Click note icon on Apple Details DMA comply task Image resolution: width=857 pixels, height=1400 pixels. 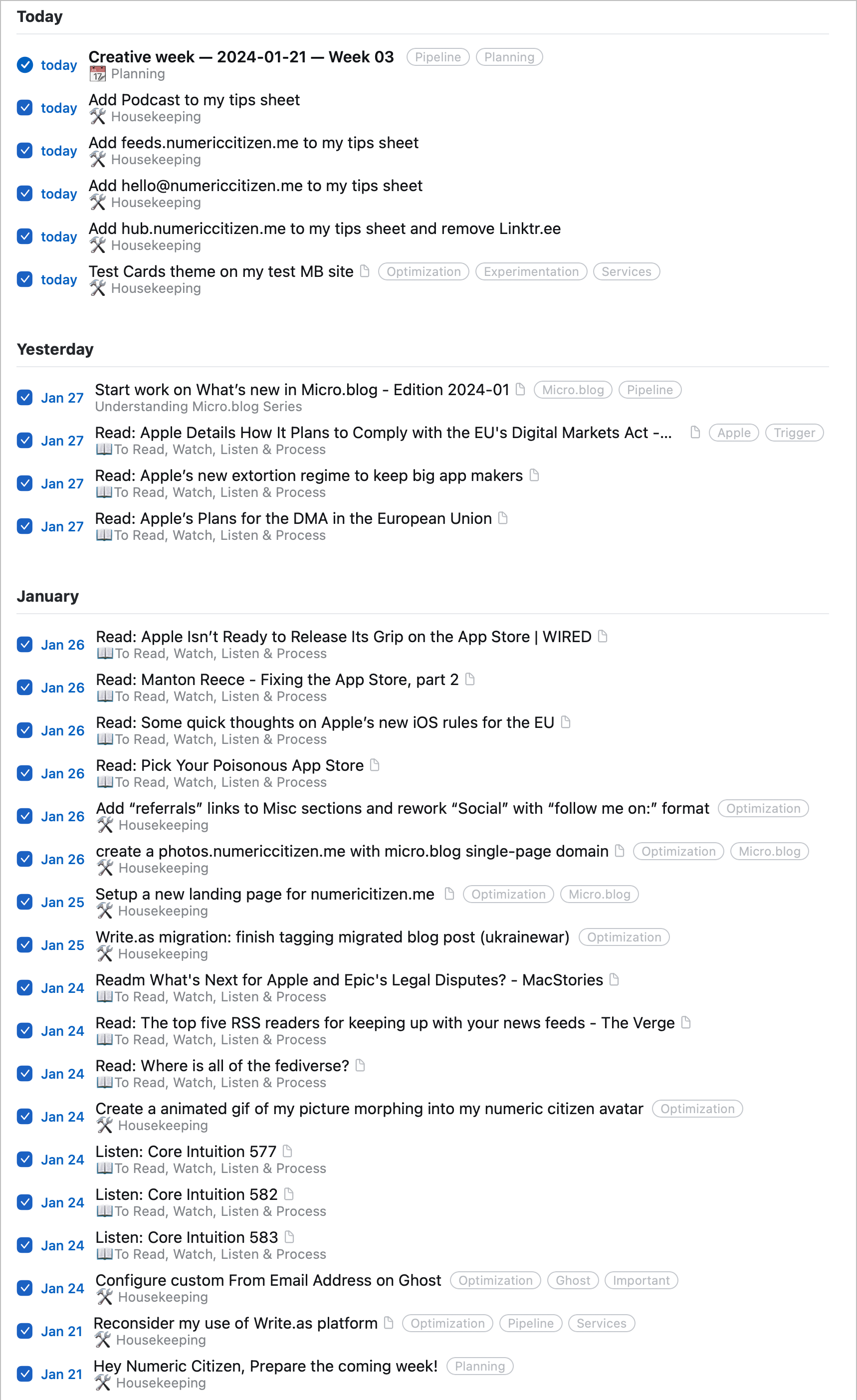(695, 433)
